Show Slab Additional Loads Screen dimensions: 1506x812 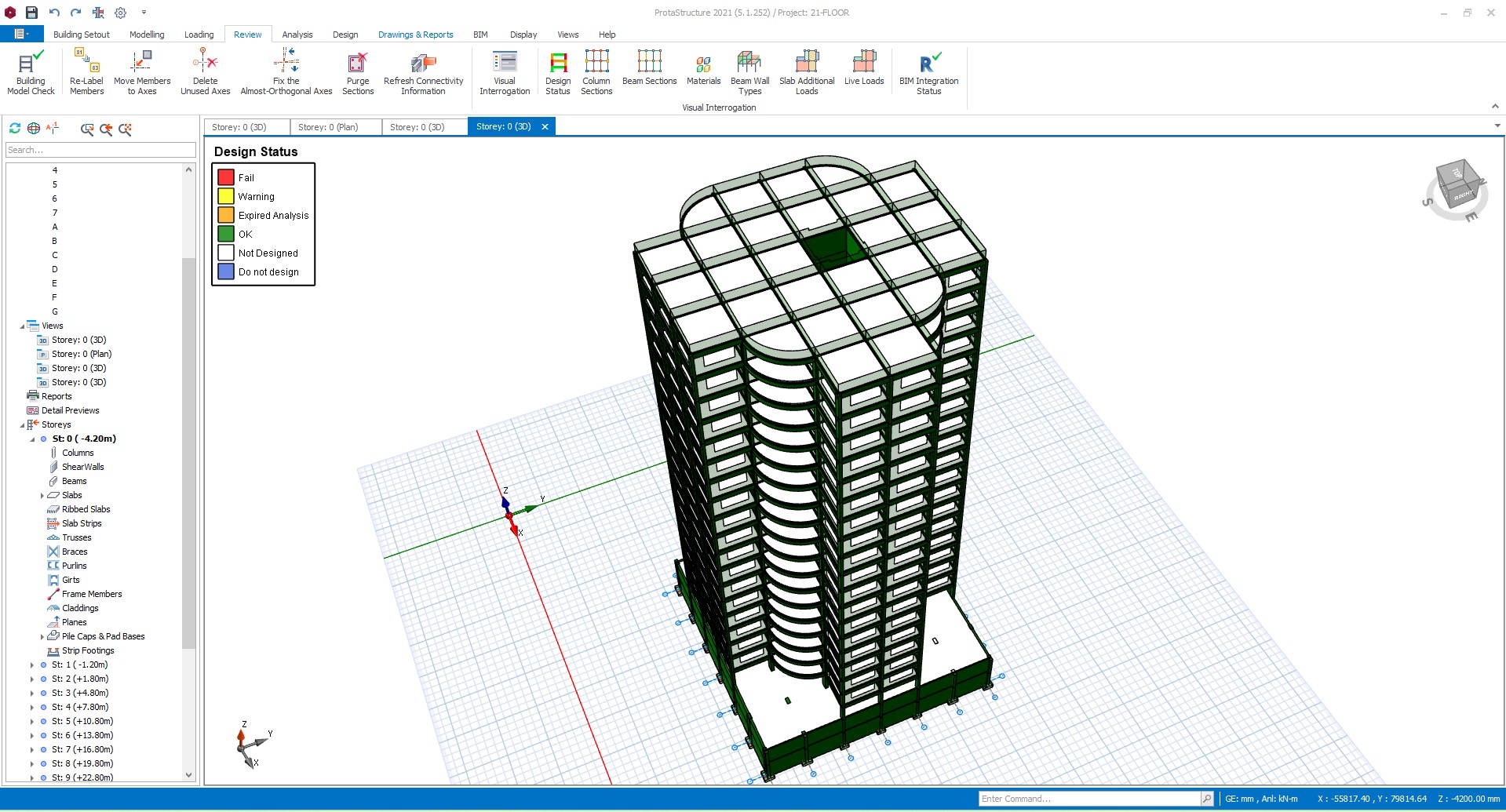tap(807, 72)
